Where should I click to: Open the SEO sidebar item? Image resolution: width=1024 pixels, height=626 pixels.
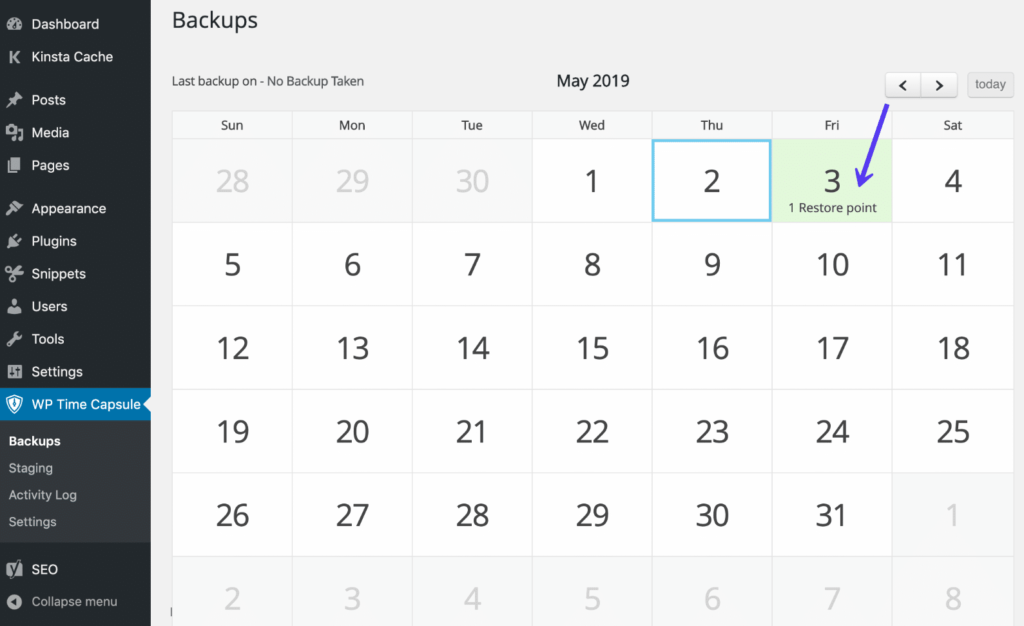tap(44, 569)
